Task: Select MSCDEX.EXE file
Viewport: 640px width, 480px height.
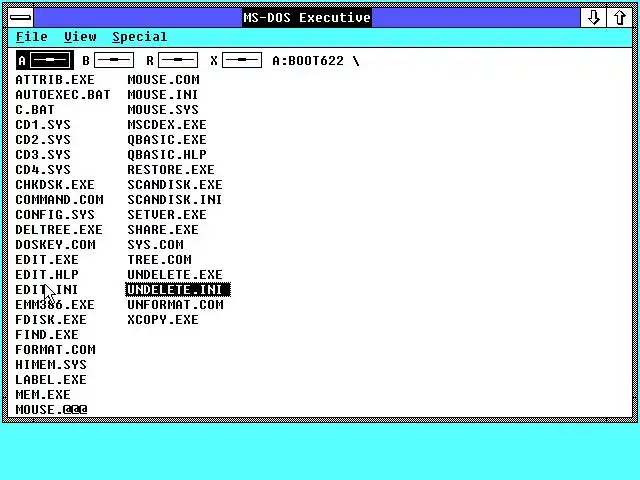Action: [167, 124]
